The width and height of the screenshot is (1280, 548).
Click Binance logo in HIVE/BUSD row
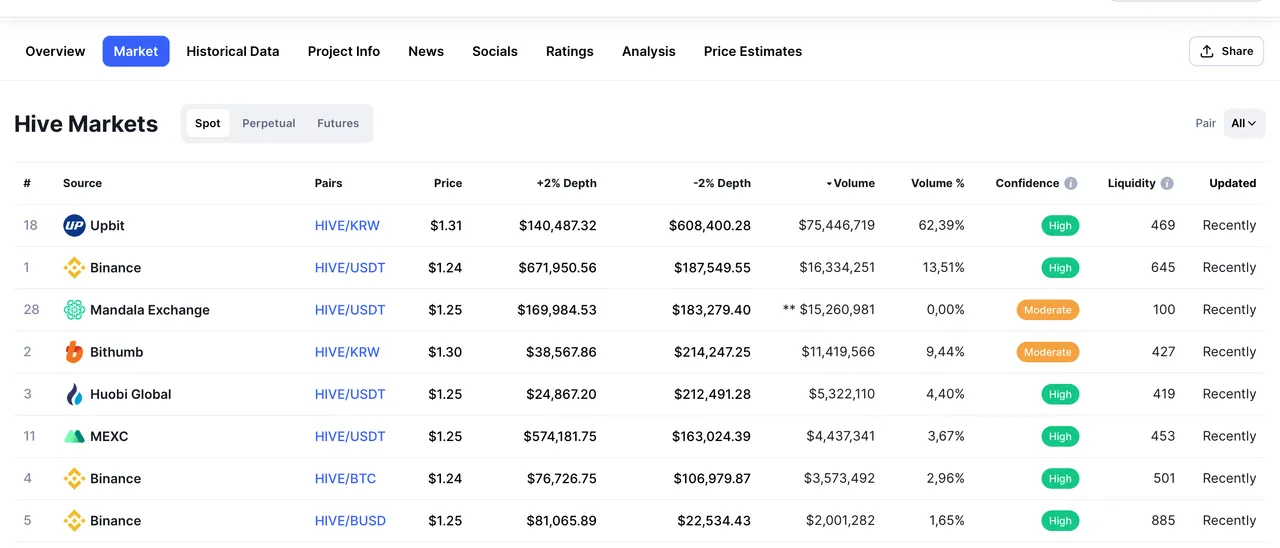(x=74, y=520)
